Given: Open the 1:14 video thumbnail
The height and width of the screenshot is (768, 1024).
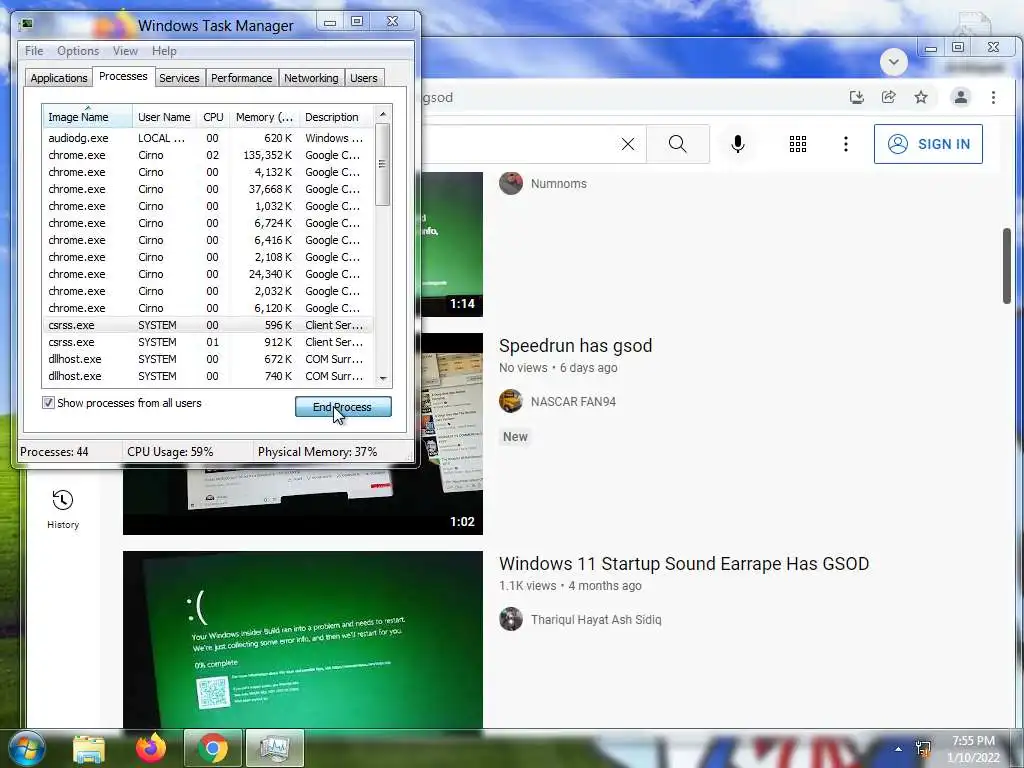Looking at the screenshot, I should (x=452, y=244).
